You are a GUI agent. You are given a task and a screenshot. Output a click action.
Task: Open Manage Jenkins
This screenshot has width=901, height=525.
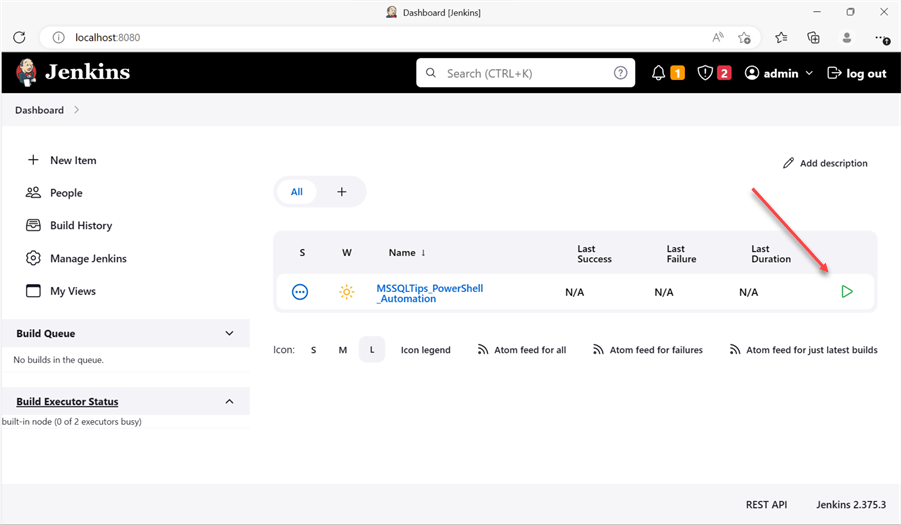[76, 258]
